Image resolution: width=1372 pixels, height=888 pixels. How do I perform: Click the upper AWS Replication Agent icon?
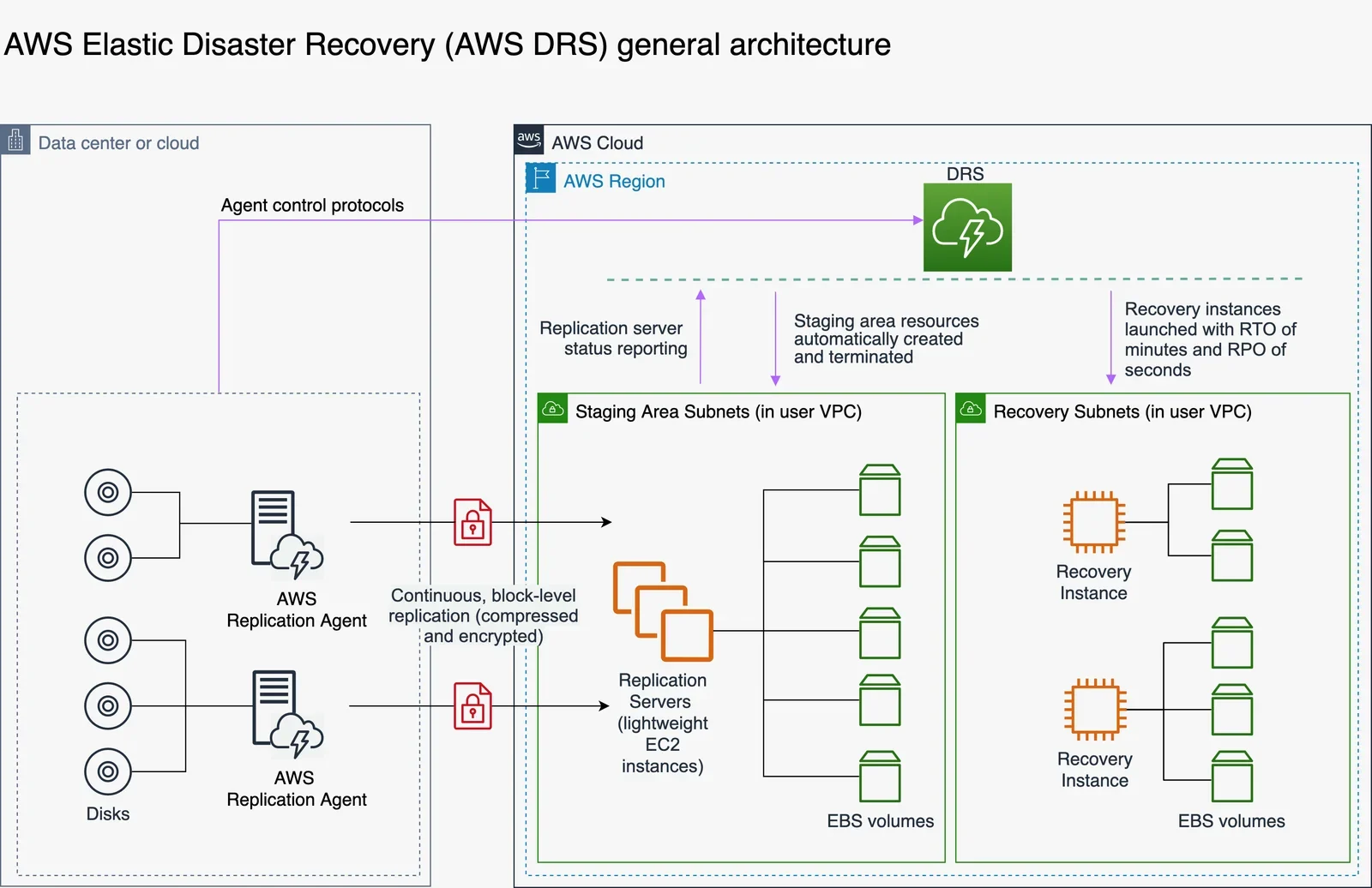pos(286,535)
